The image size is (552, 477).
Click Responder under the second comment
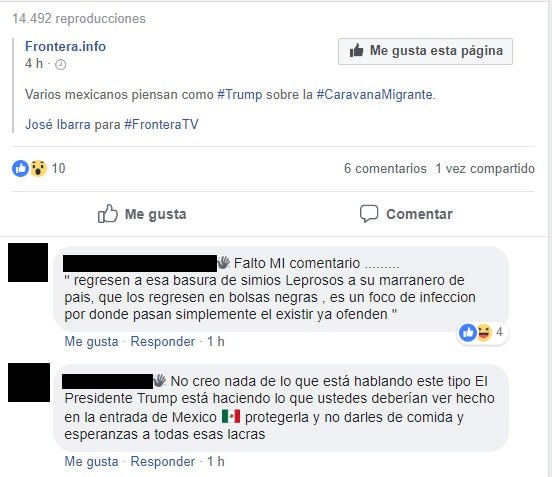pyautogui.click(x=163, y=462)
